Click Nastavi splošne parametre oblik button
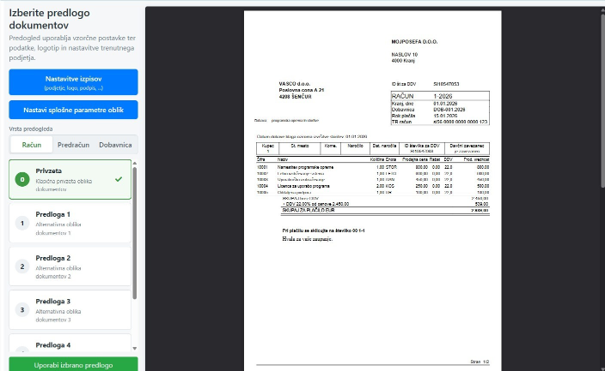The height and width of the screenshot is (371, 605). 73,110
